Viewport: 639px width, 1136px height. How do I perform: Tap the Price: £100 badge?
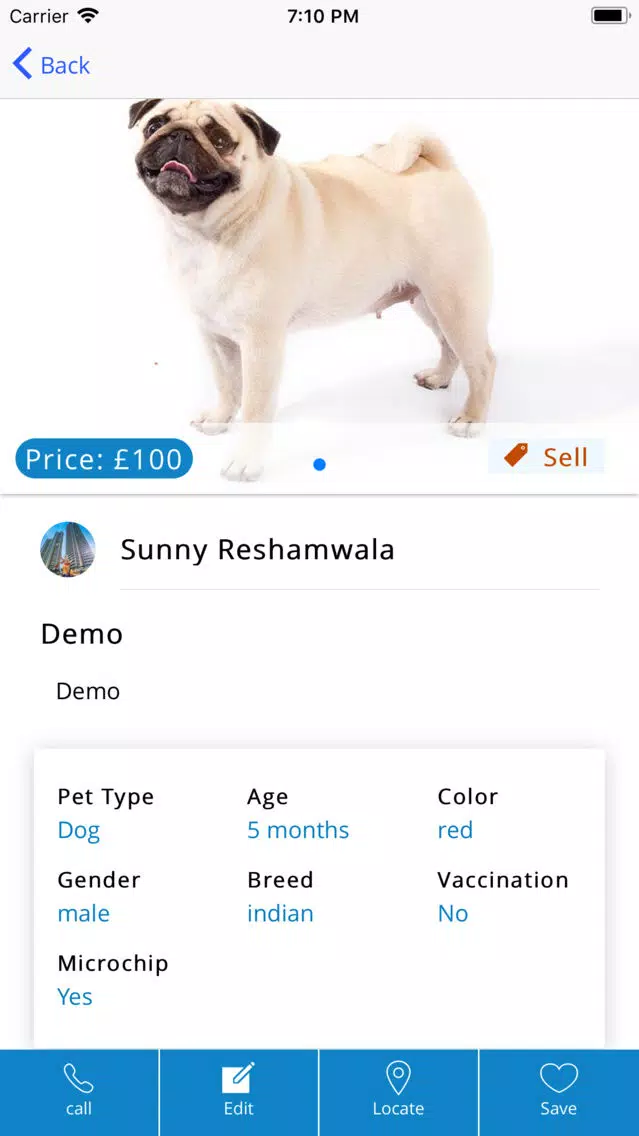coord(104,459)
